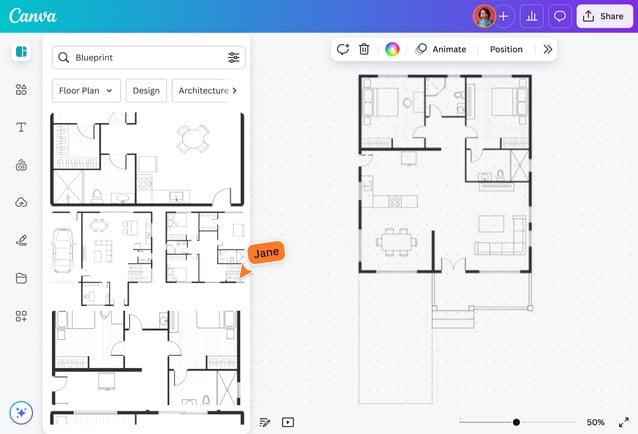
Task: Open the Uploads cloud icon
Action: point(21,202)
